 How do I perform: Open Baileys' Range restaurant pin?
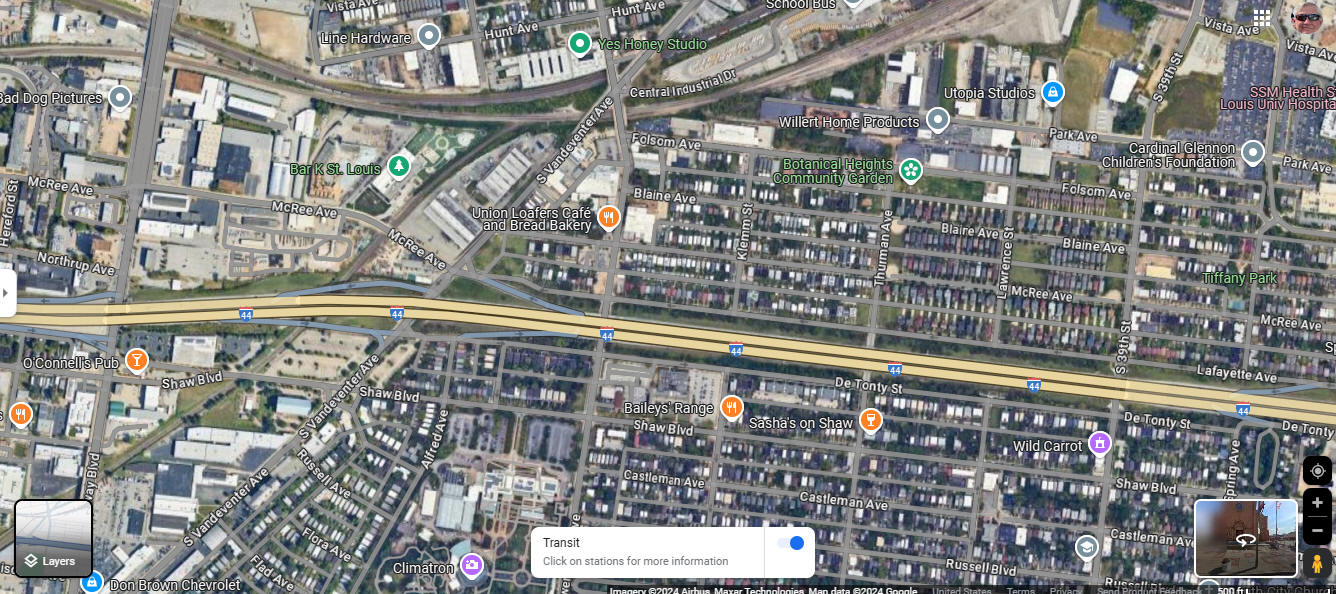pos(732,407)
